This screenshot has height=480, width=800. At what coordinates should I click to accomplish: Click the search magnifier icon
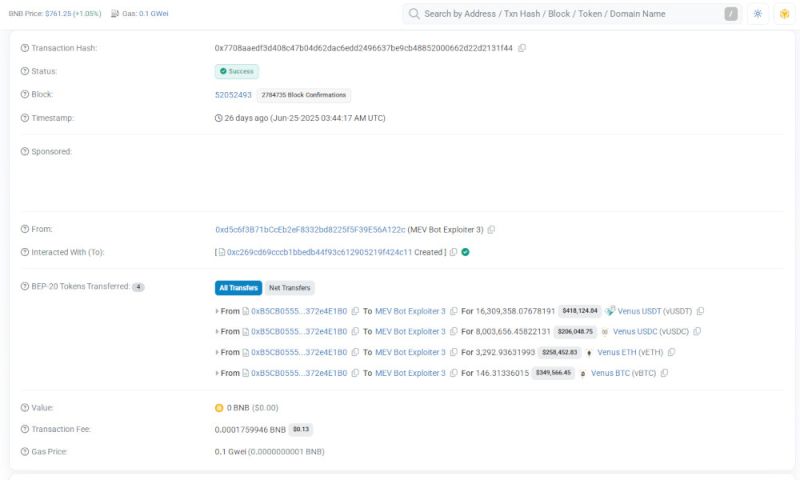point(414,14)
